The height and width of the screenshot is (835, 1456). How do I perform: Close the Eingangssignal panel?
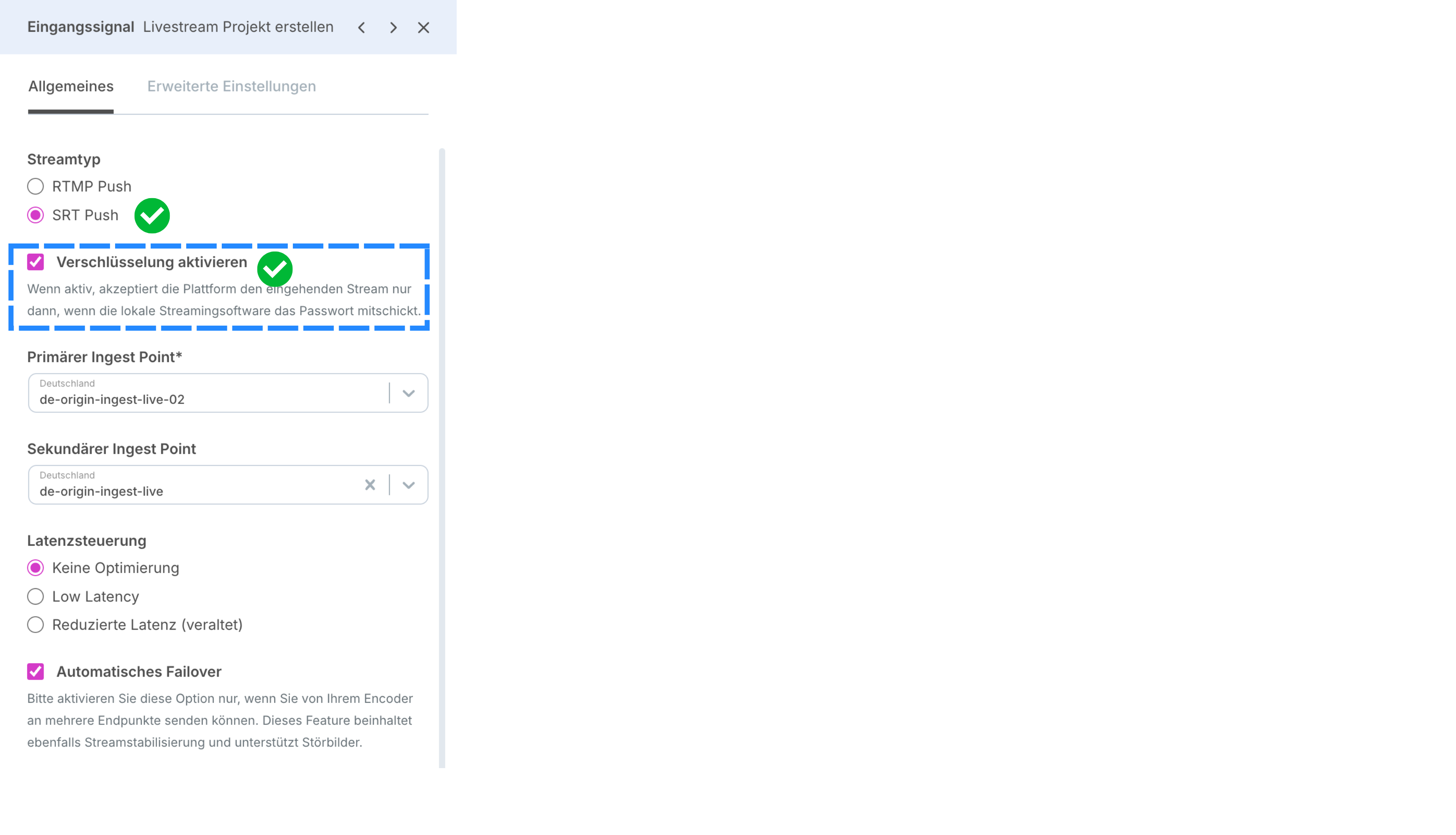click(424, 28)
